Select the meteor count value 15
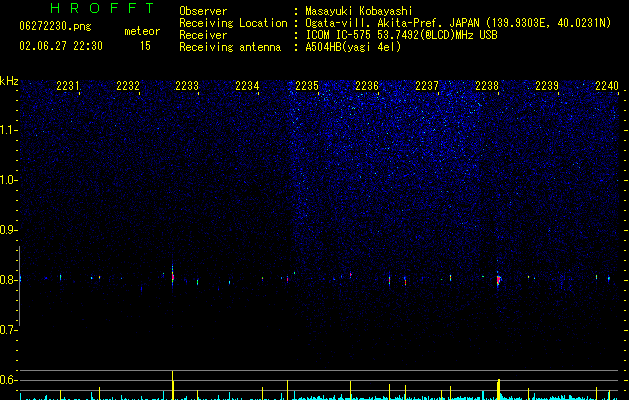Screen dimensions: 629x400 click(145, 46)
